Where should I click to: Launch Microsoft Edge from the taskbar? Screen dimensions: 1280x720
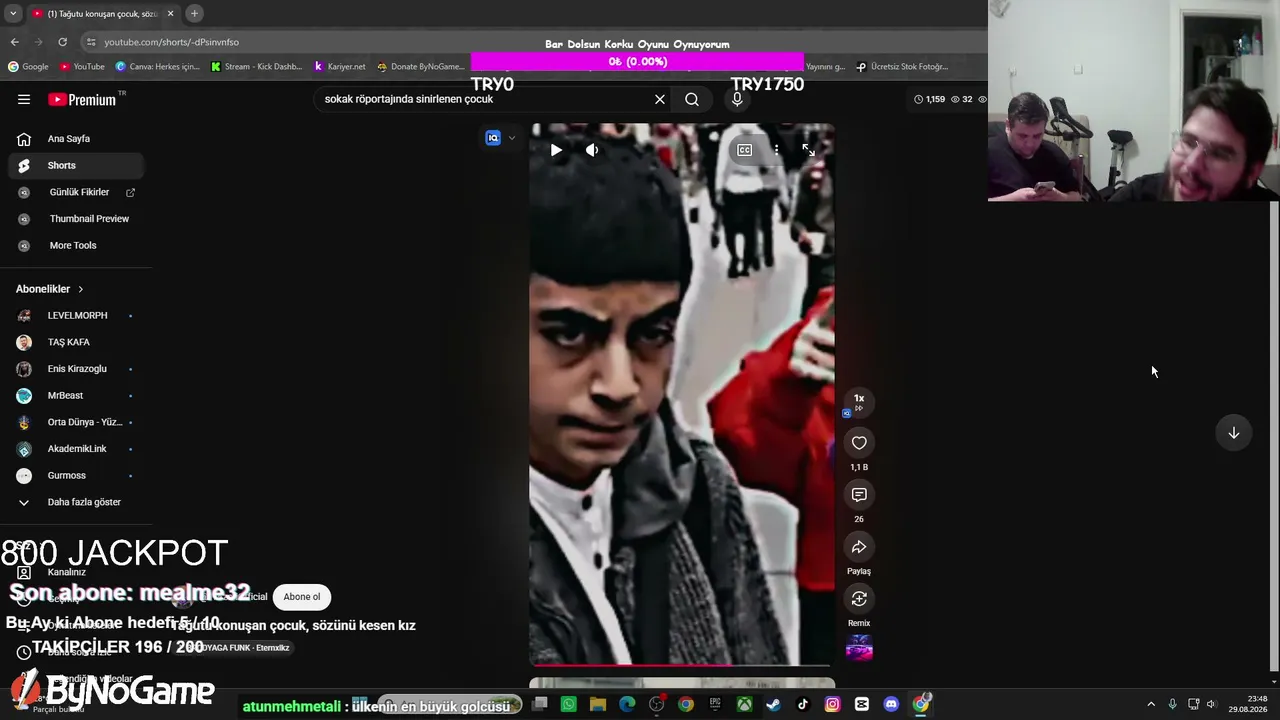[627, 705]
